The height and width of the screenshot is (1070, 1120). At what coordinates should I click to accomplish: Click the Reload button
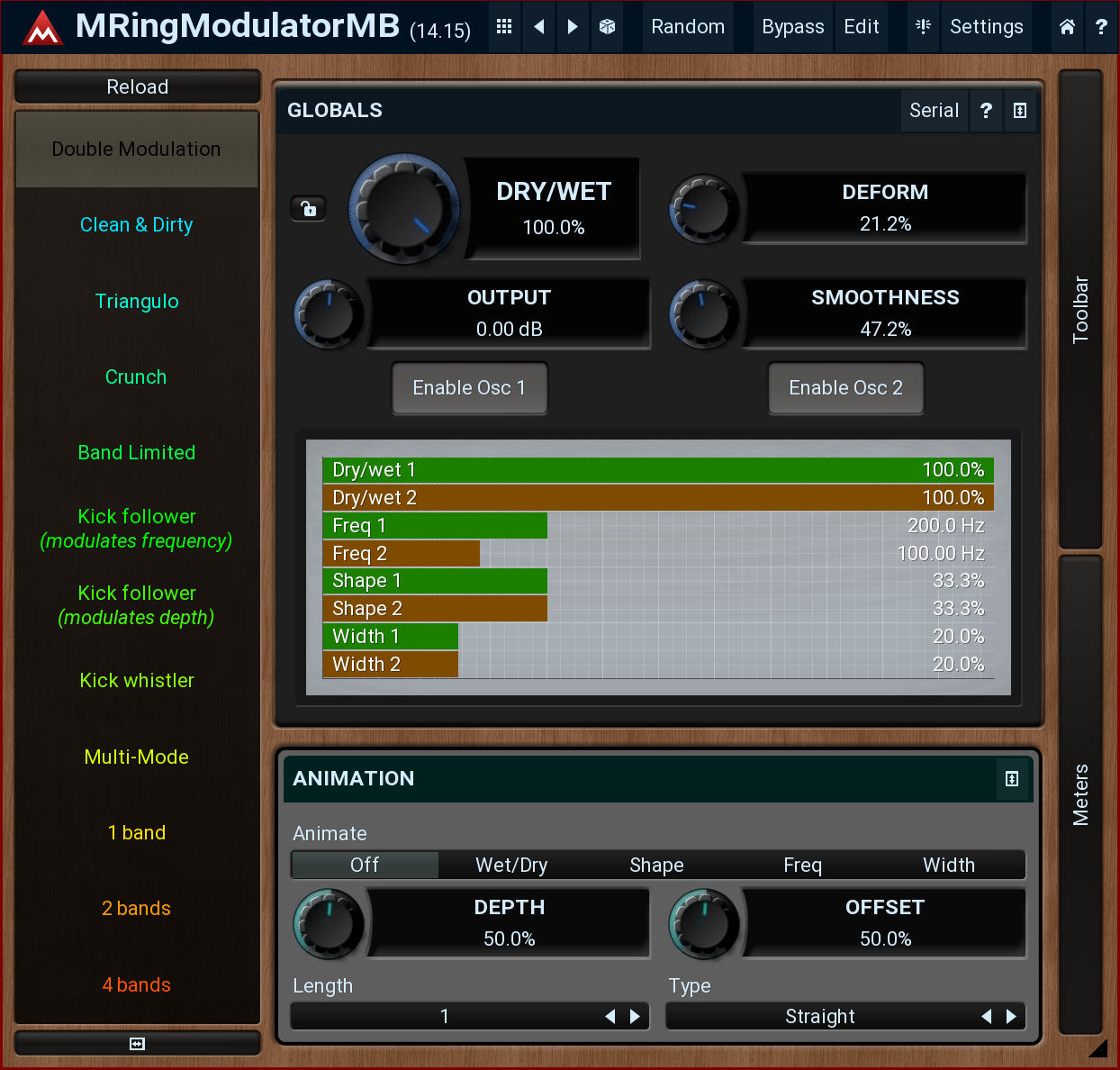tap(138, 87)
